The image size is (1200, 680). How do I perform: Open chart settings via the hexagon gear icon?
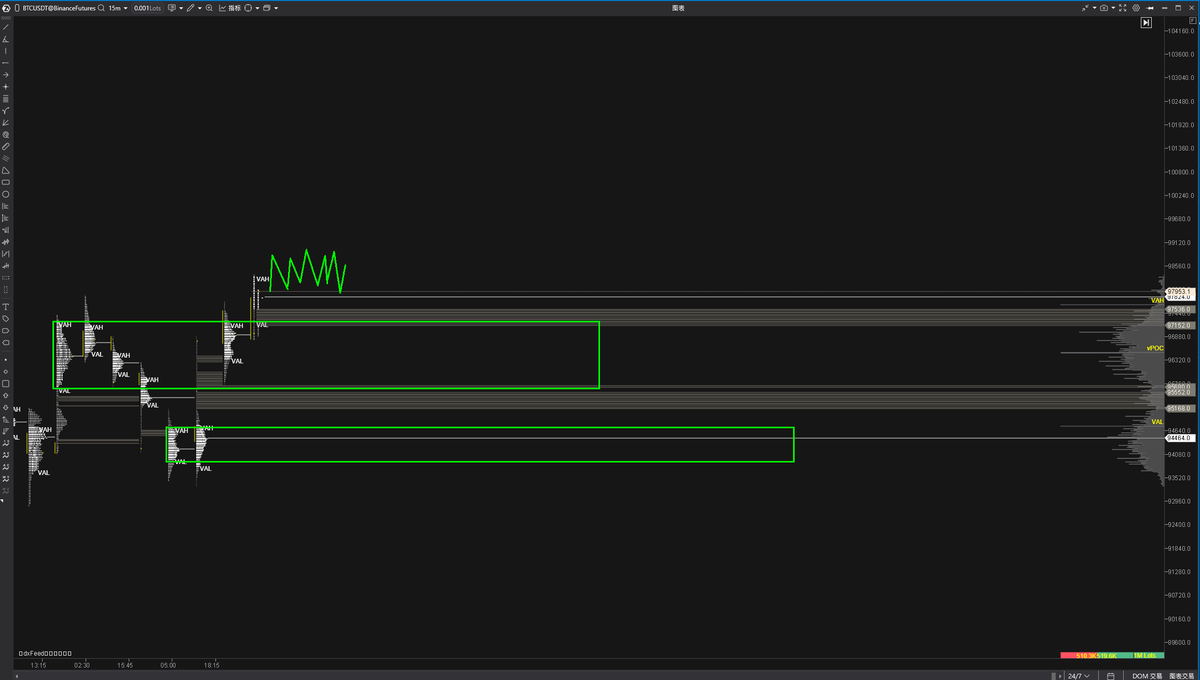[x=1136, y=8]
